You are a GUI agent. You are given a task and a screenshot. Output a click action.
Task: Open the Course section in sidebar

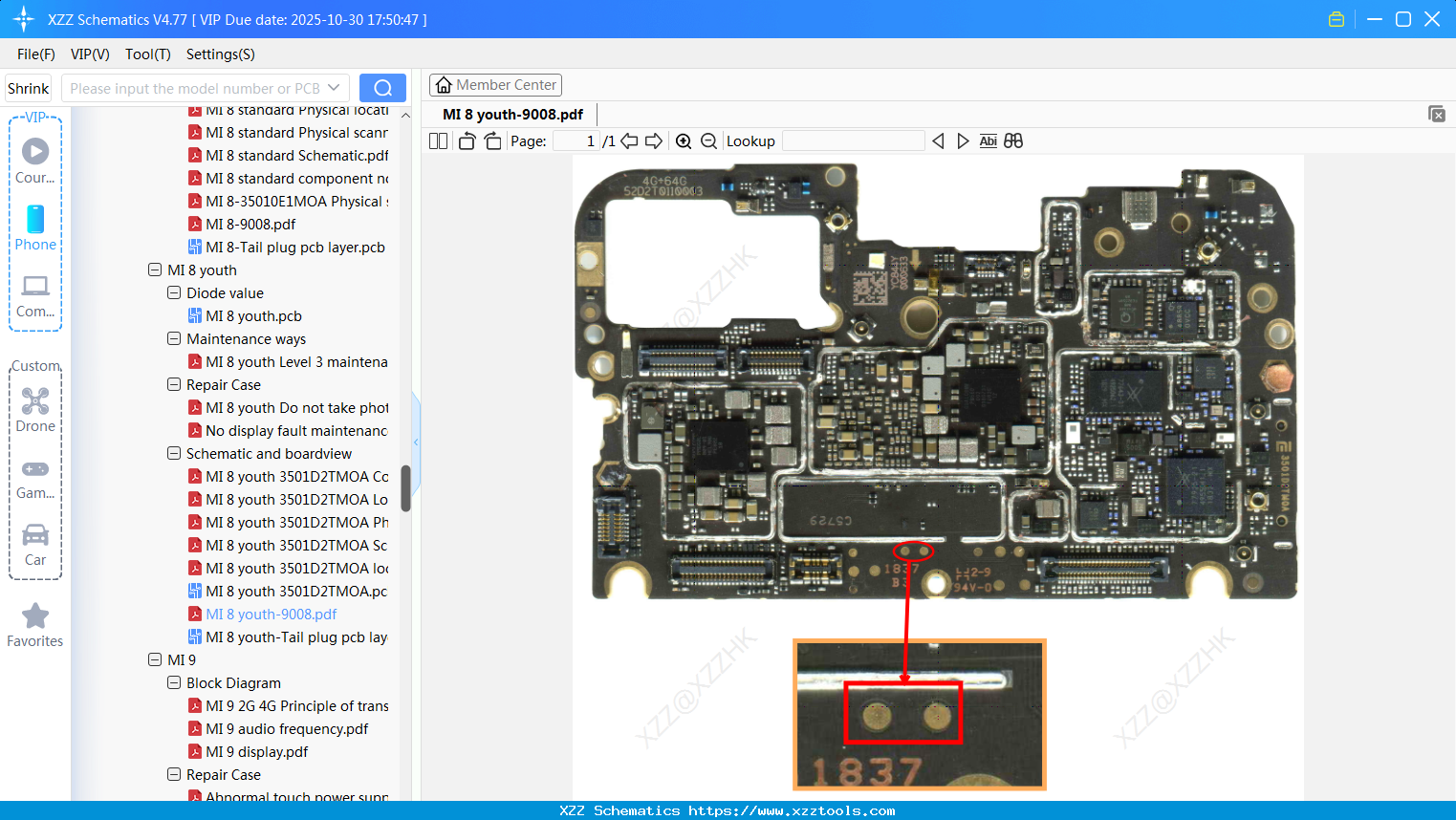tap(35, 162)
